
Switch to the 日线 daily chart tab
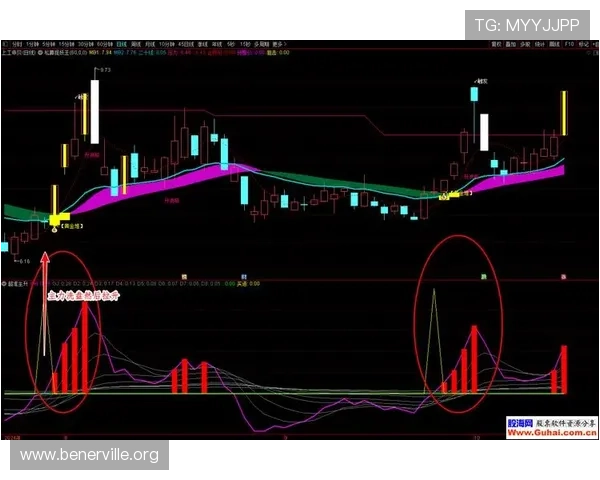(x=121, y=45)
